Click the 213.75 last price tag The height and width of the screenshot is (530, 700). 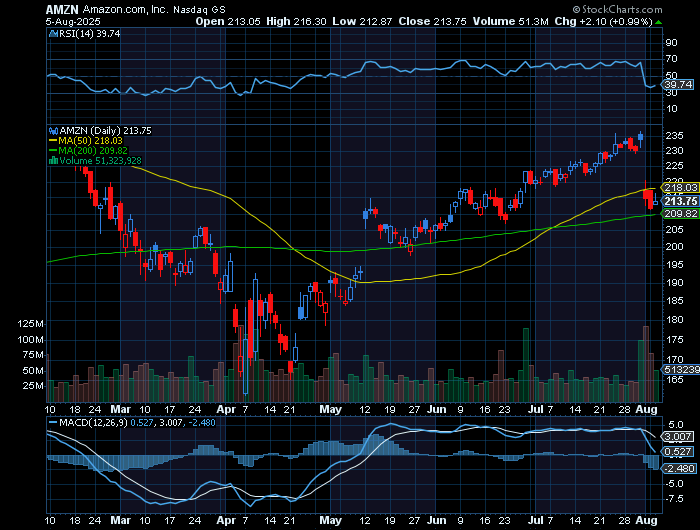tap(680, 201)
